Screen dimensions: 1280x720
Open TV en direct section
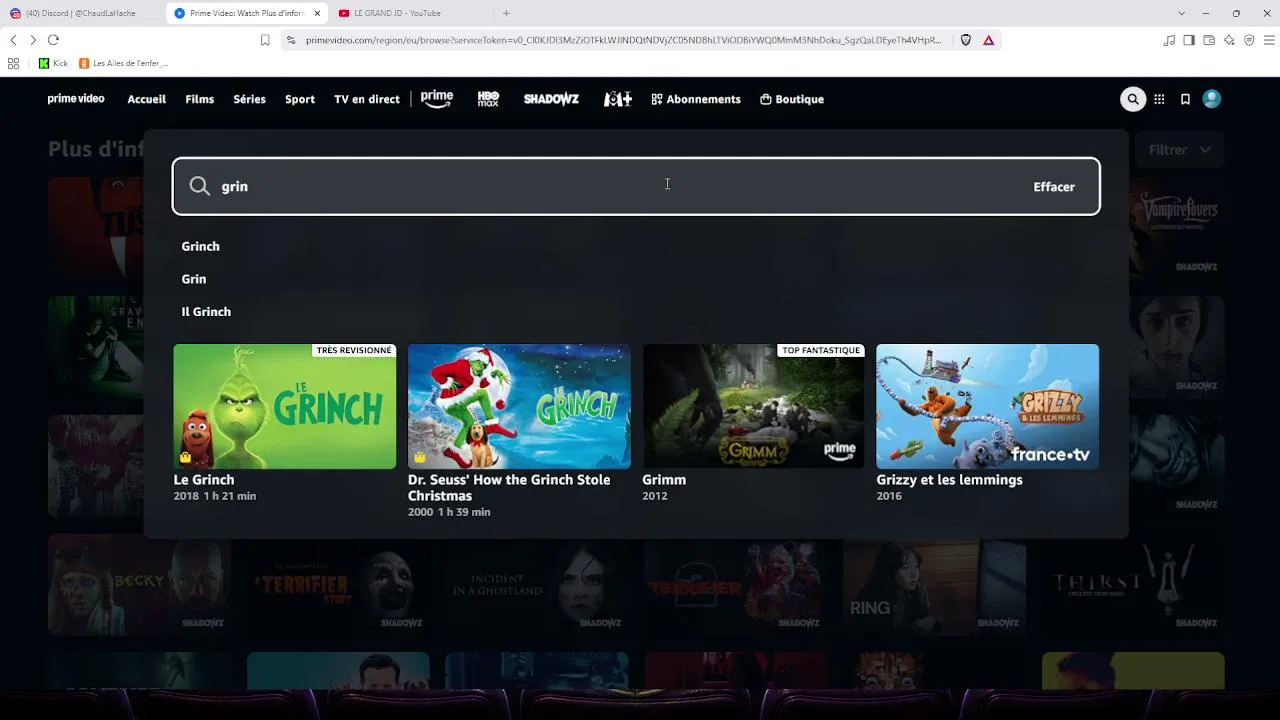[367, 99]
